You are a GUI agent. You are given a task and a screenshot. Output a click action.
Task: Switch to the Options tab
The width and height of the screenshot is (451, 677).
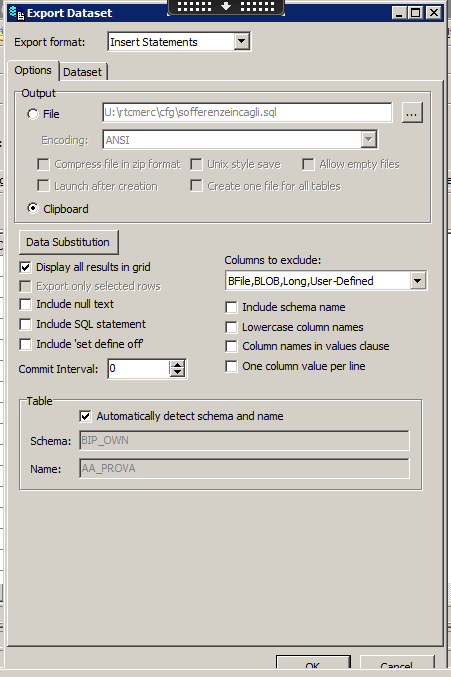tap(33, 70)
